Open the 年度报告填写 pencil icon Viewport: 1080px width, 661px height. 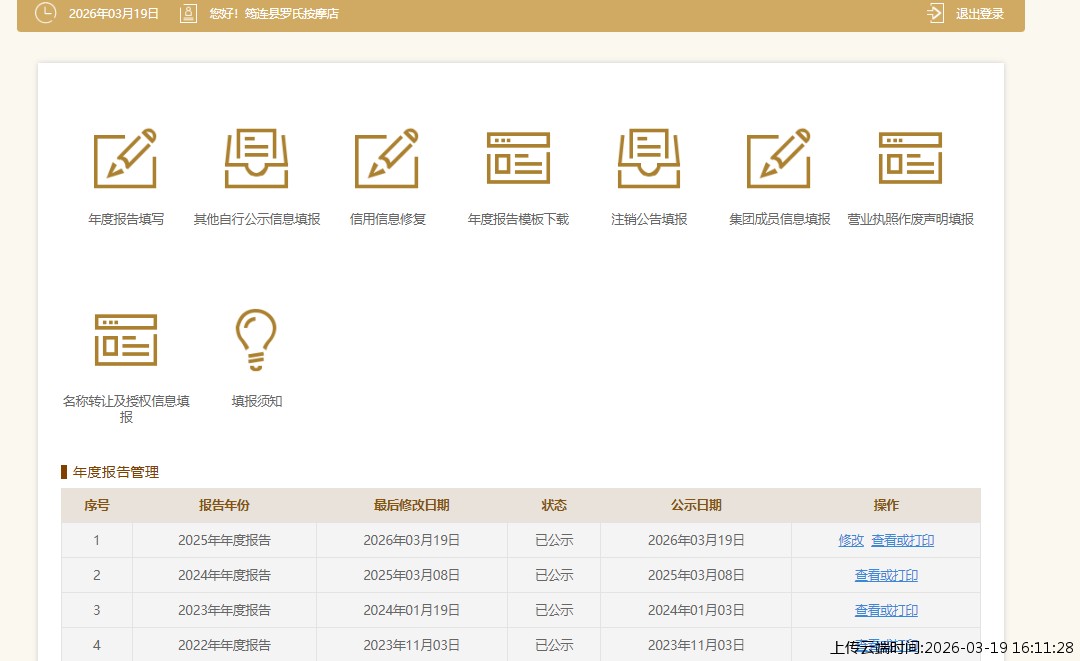tap(125, 158)
